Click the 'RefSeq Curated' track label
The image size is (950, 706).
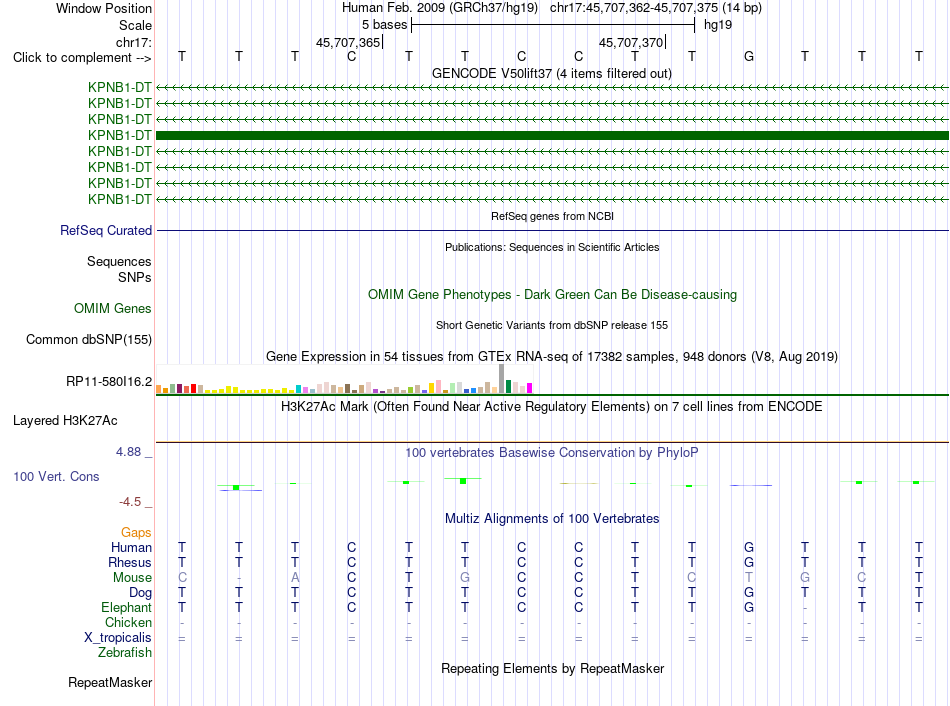pyautogui.click(x=106, y=230)
